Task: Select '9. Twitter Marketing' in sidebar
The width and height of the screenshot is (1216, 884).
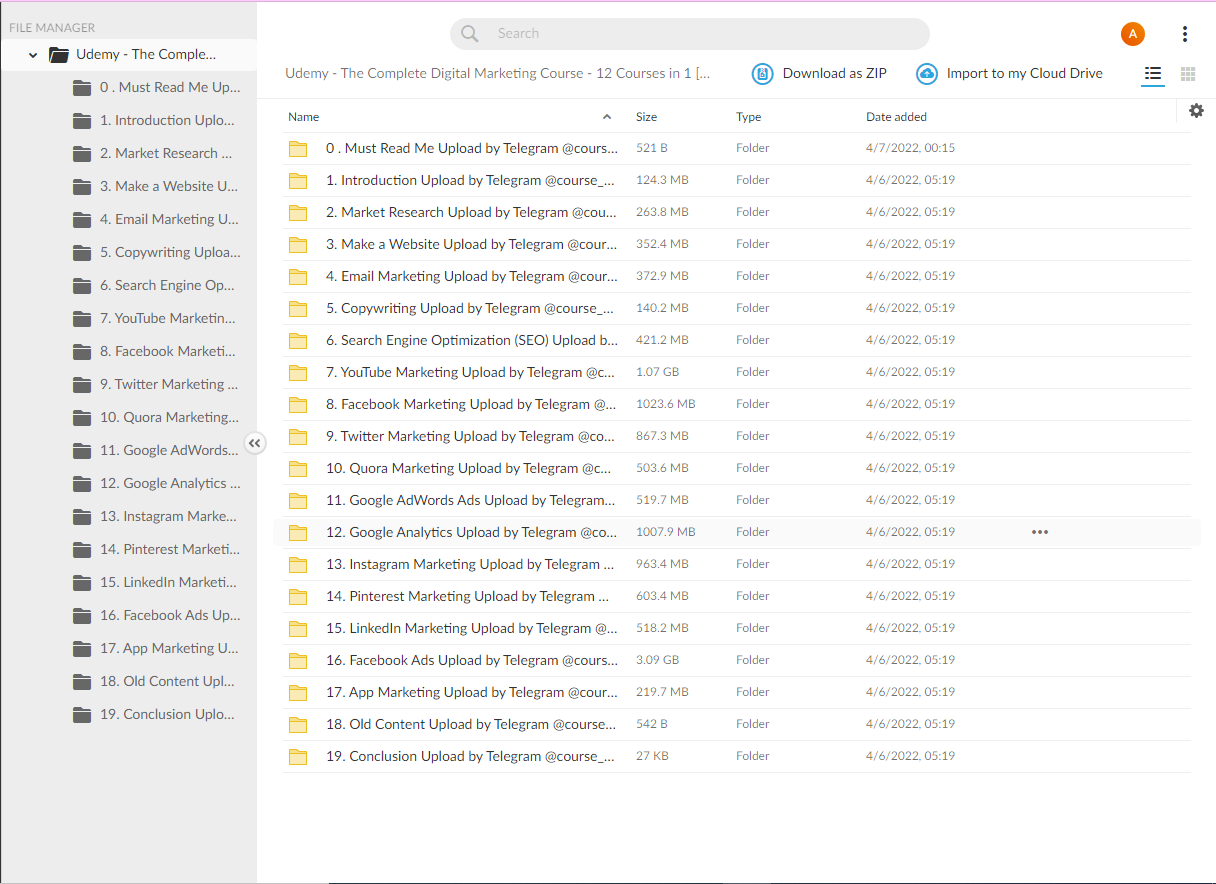Action: (169, 385)
